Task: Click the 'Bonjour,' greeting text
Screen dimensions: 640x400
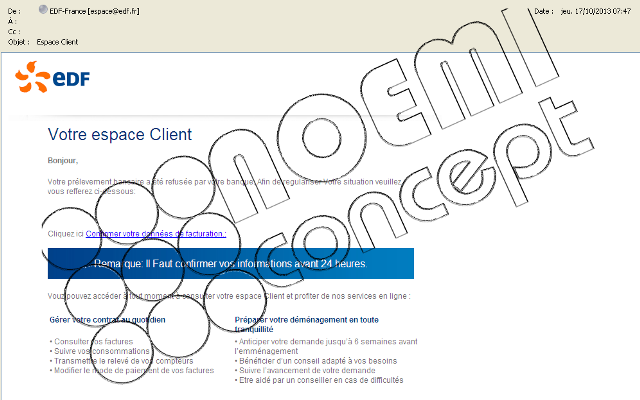Action: click(62, 160)
